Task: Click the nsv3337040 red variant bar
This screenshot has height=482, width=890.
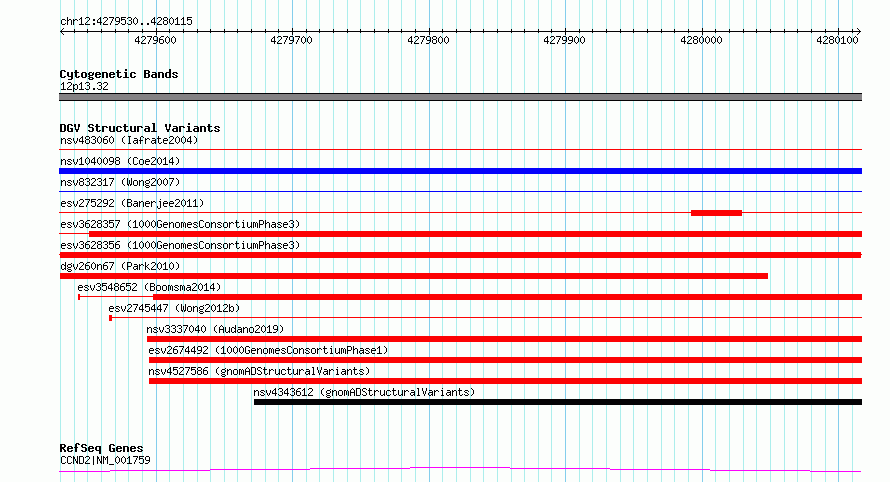Action: (505, 339)
